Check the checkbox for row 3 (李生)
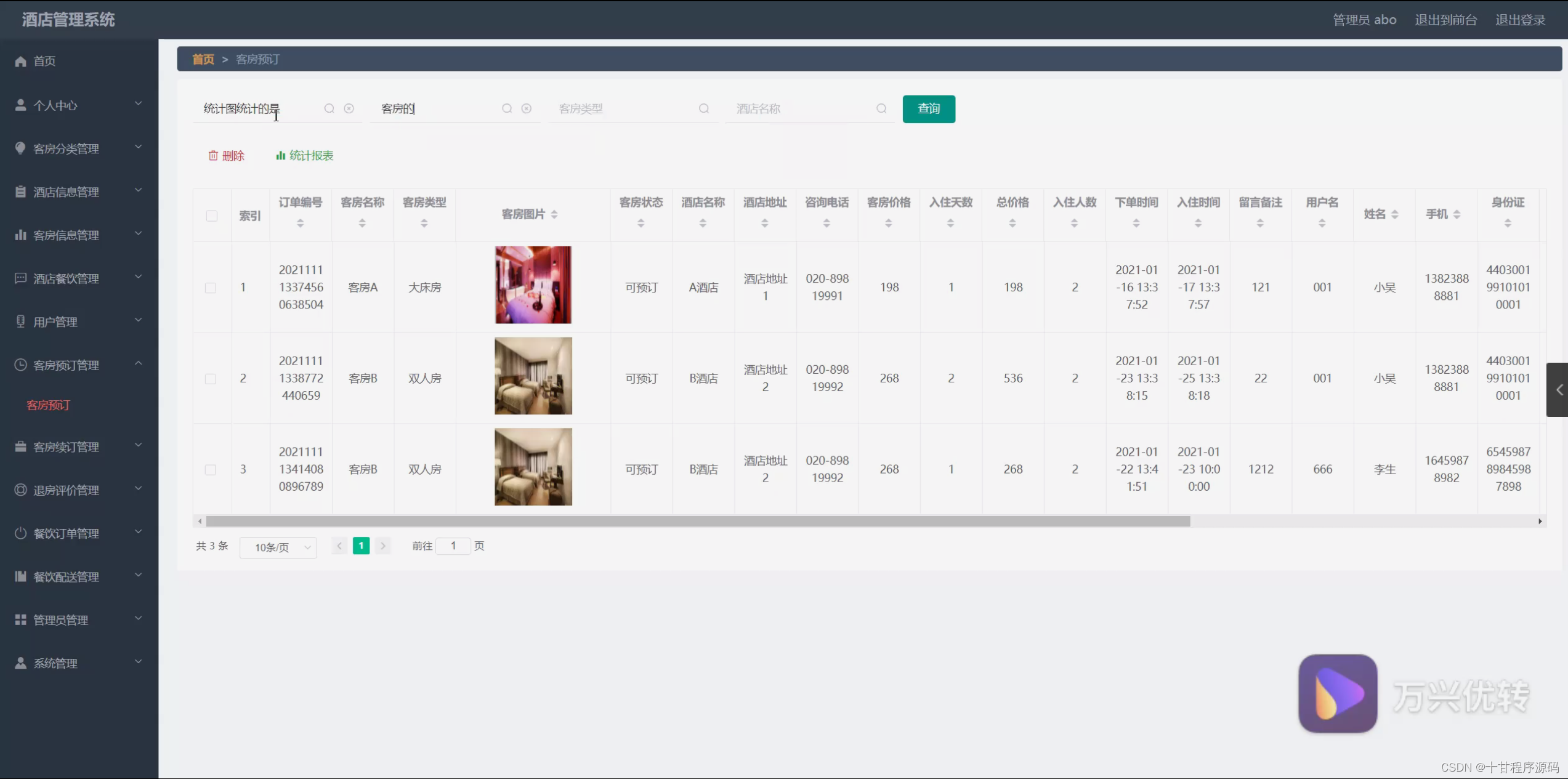1568x779 pixels. point(211,470)
